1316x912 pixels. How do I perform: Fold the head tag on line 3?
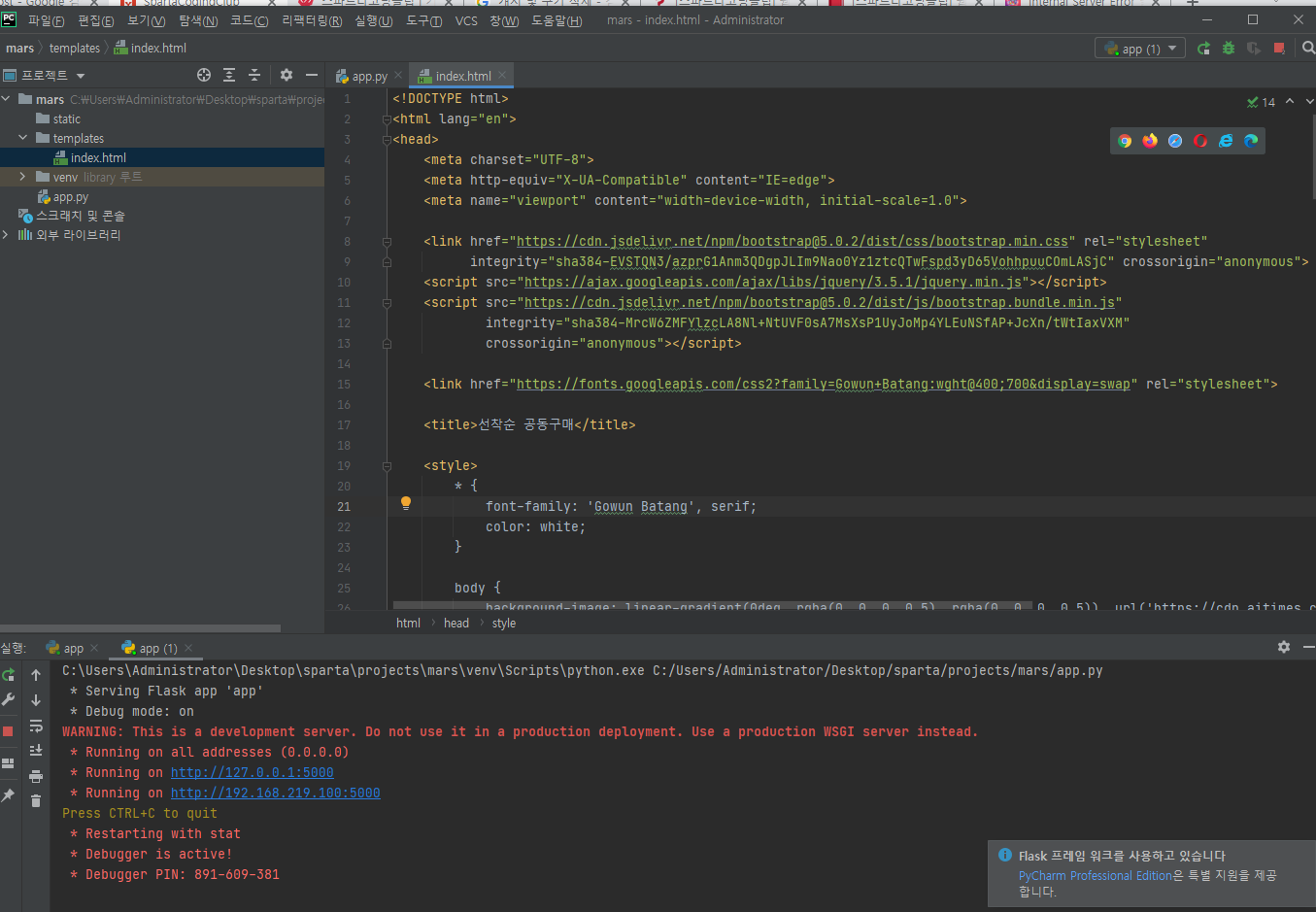pyautogui.click(x=387, y=140)
